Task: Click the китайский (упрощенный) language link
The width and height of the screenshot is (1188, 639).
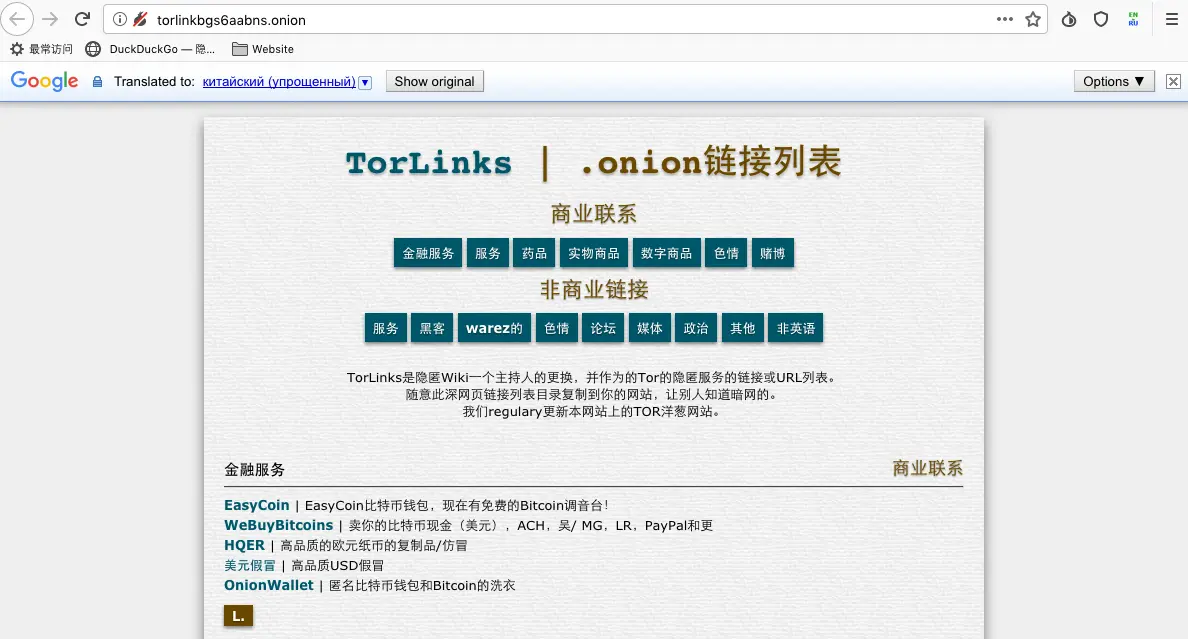Action: pos(279,82)
